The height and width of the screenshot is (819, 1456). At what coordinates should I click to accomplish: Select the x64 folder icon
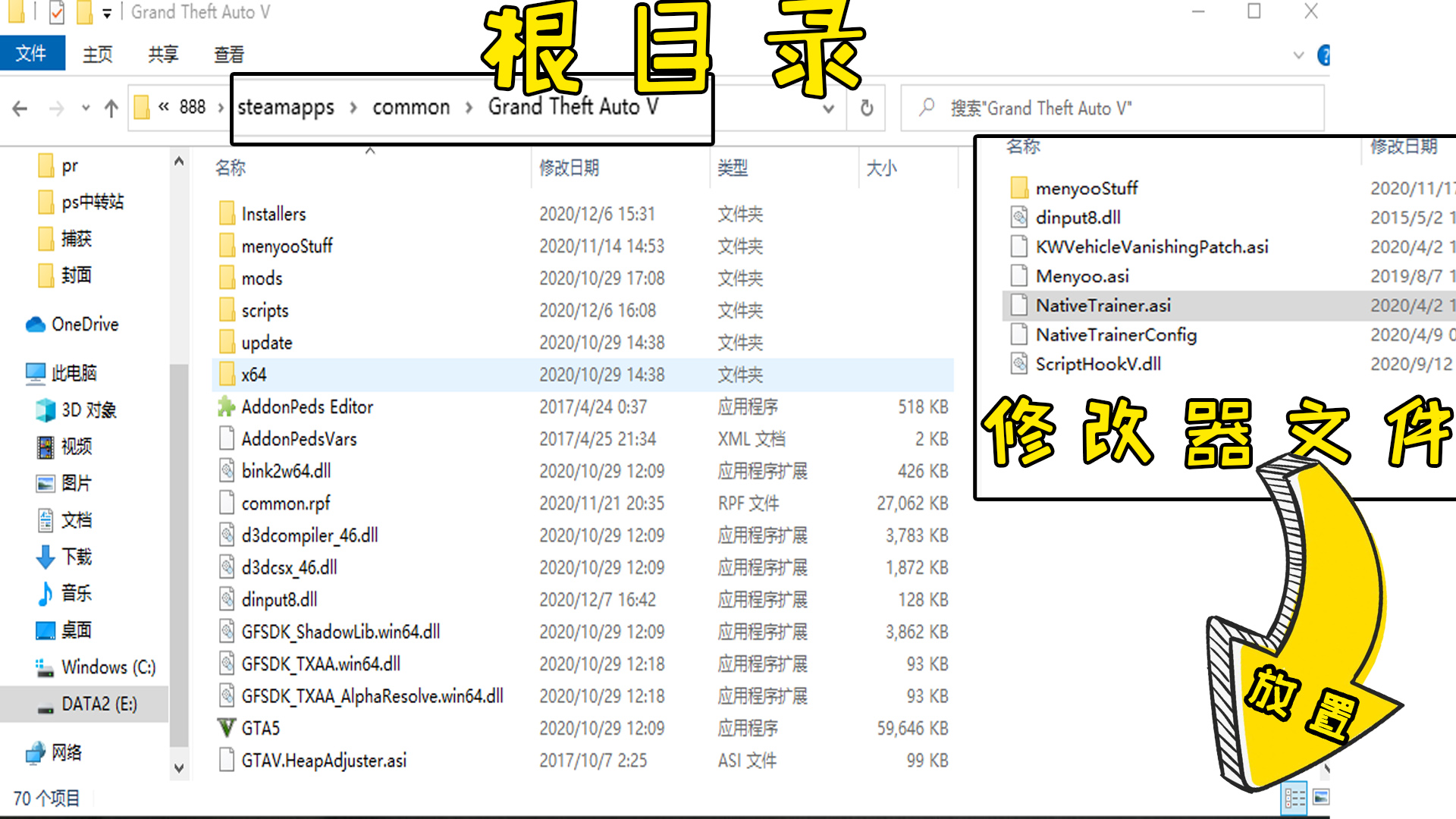[227, 375]
